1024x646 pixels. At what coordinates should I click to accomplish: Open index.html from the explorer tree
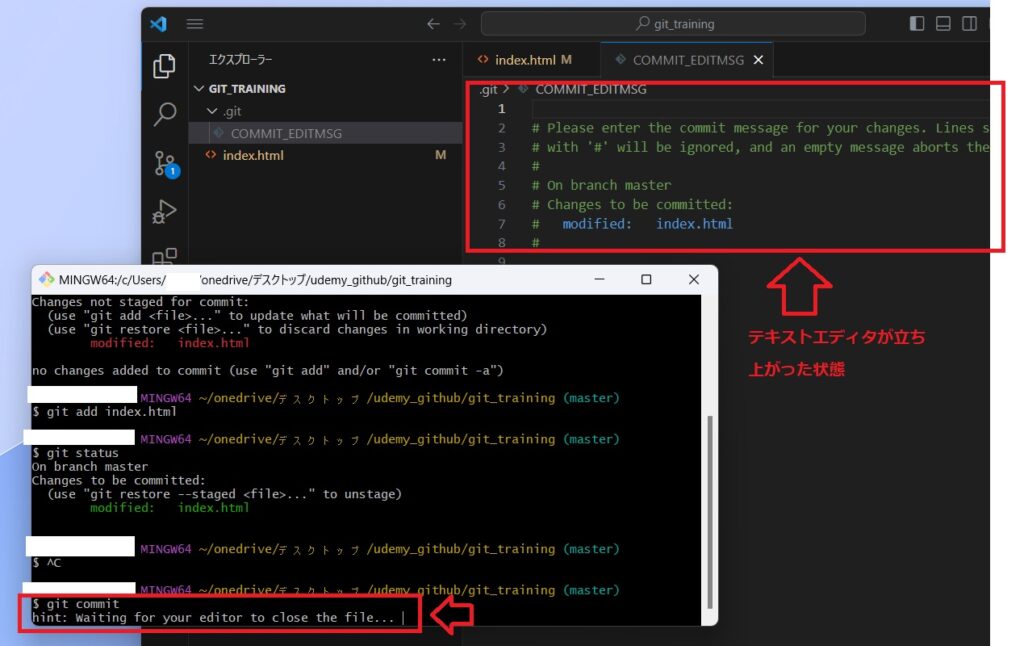252,155
